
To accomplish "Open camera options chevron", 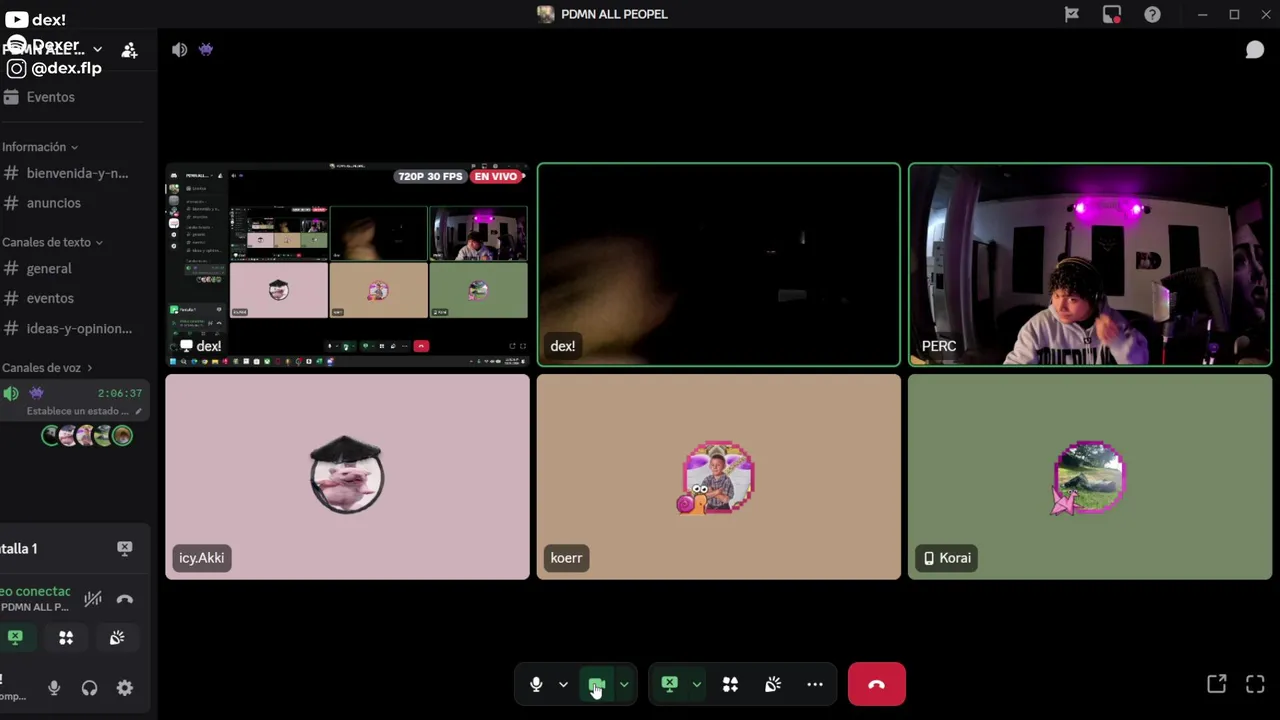I will [624, 685].
